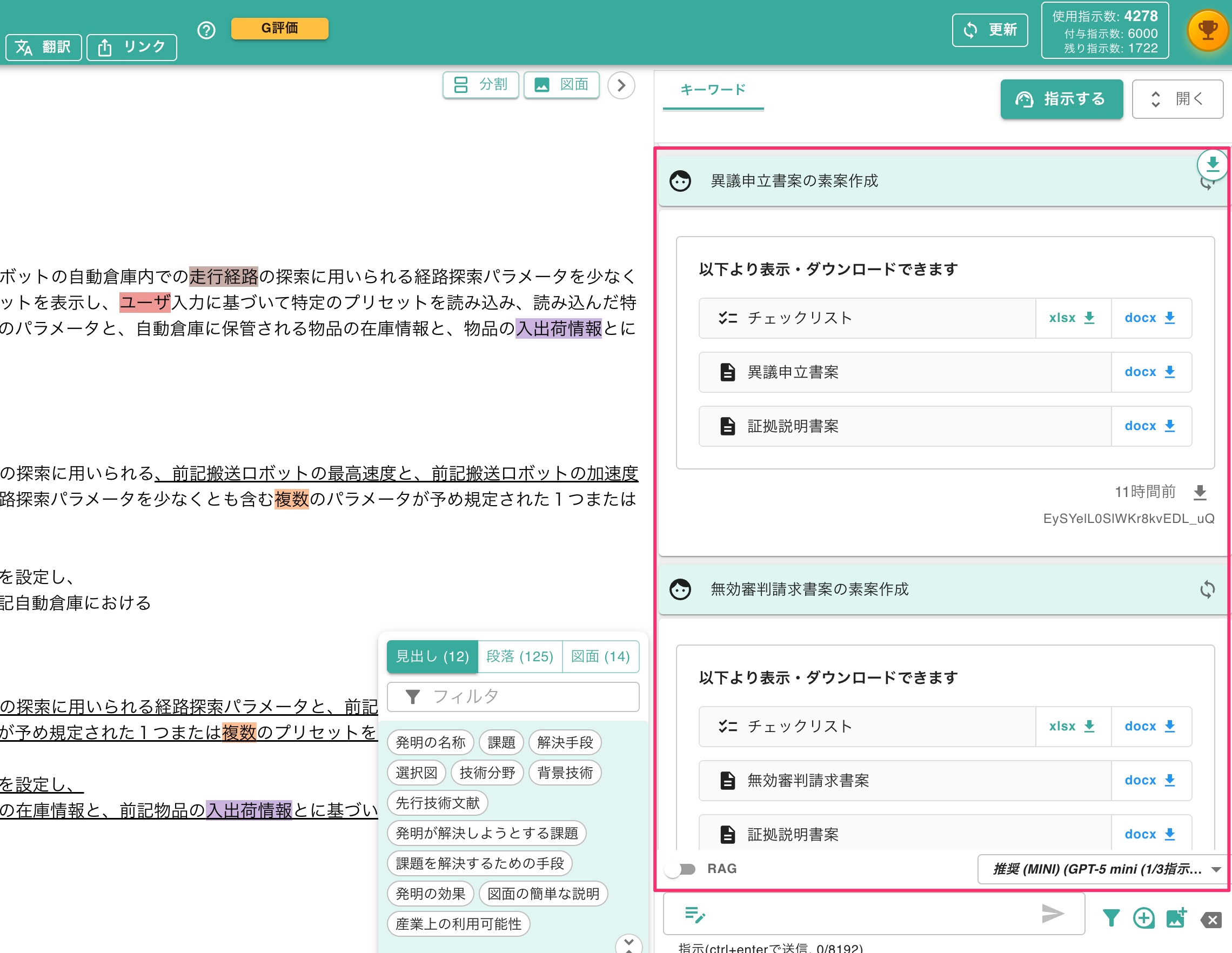Image resolution: width=1232 pixels, height=953 pixels.
Task: Download first チェックリスト as xlsx
Action: click(x=1073, y=318)
